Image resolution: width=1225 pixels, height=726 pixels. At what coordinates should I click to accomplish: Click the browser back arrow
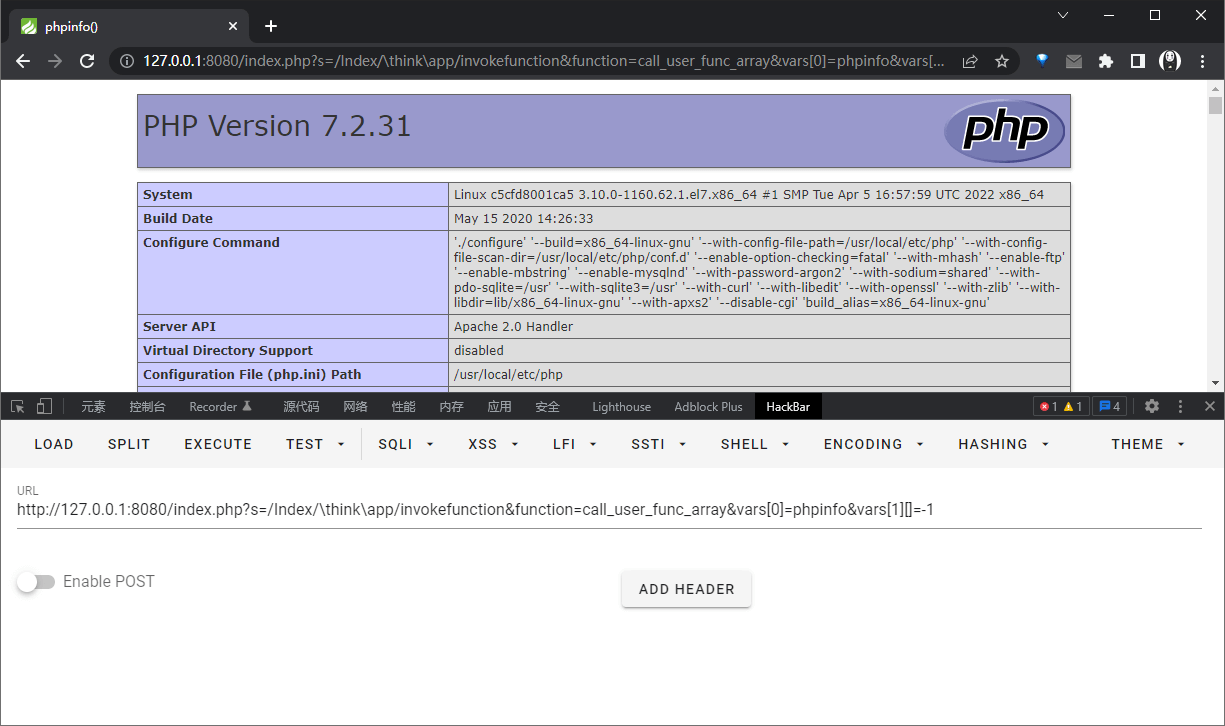[x=24, y=61]
